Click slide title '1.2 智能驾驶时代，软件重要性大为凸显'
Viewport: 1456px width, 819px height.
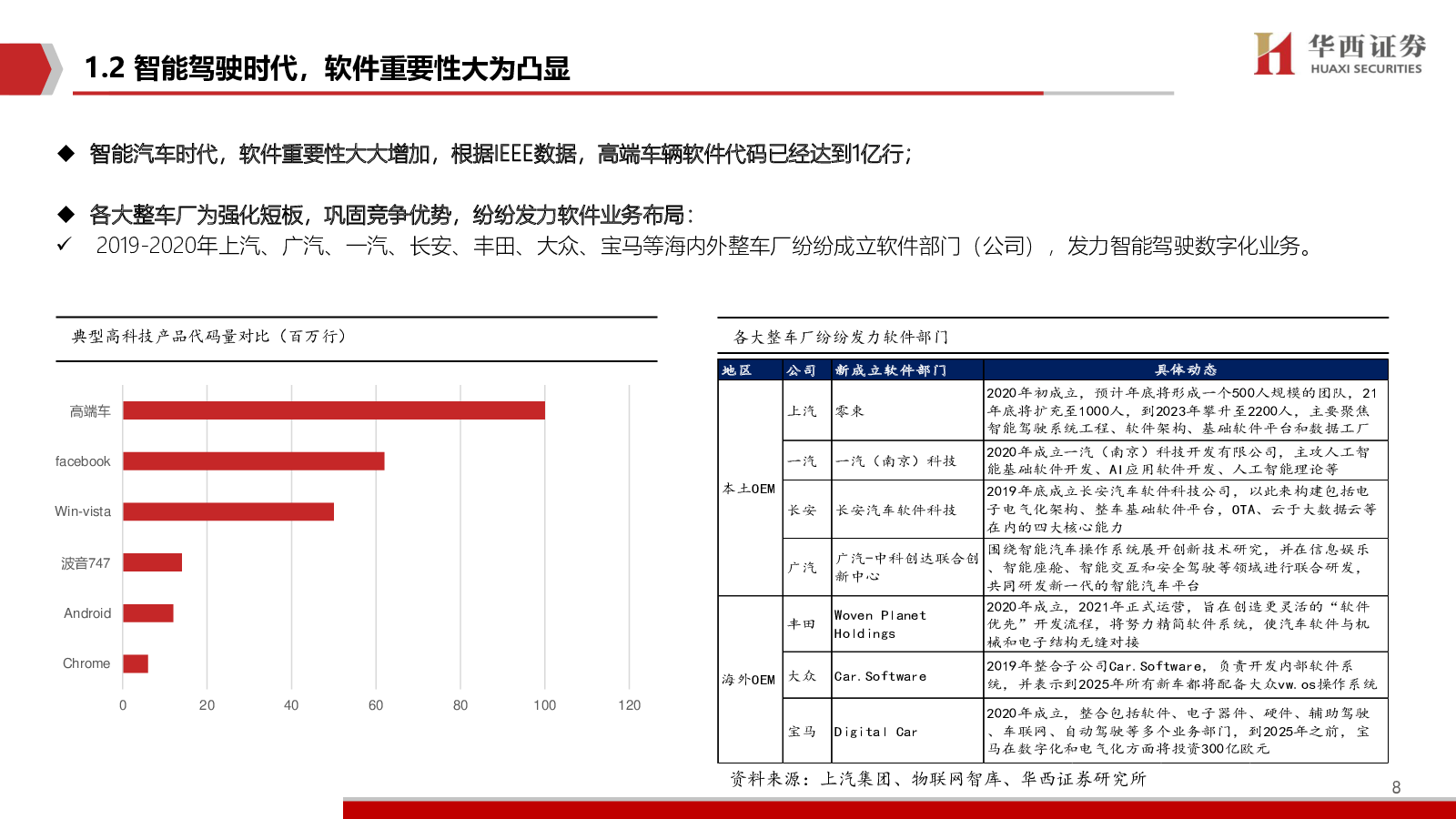click(x=327, y=68)
